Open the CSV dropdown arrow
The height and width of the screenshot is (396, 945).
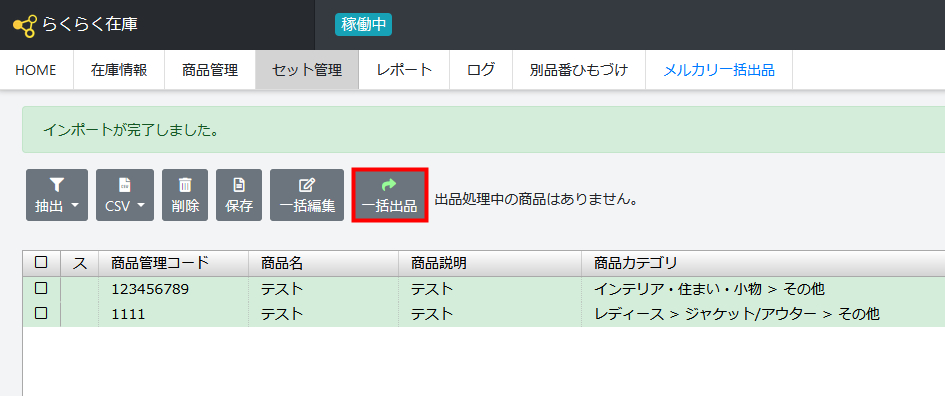point(141,206)
